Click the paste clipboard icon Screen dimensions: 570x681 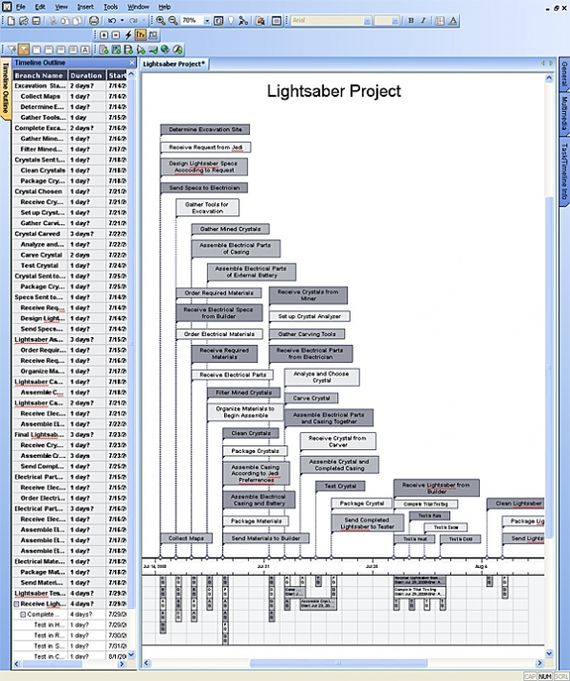click(77, 20)
